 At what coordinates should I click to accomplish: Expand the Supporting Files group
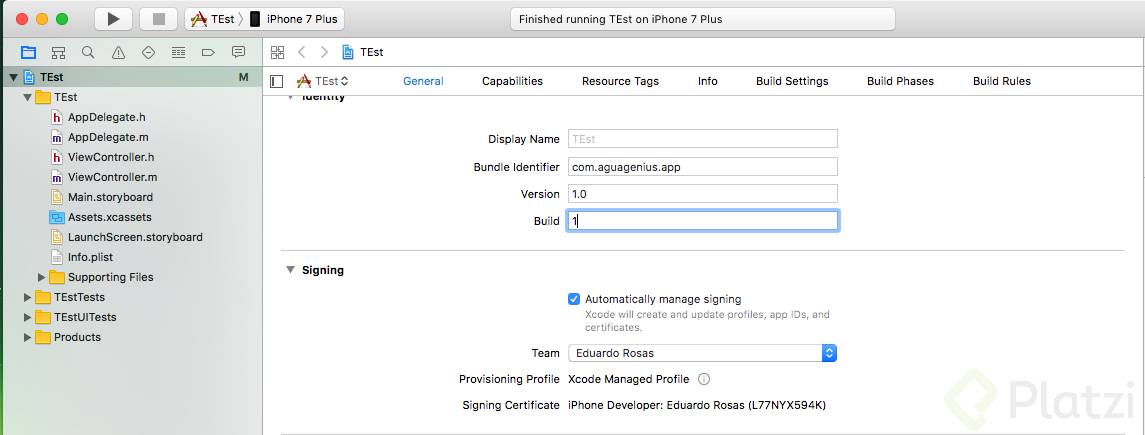42,277
